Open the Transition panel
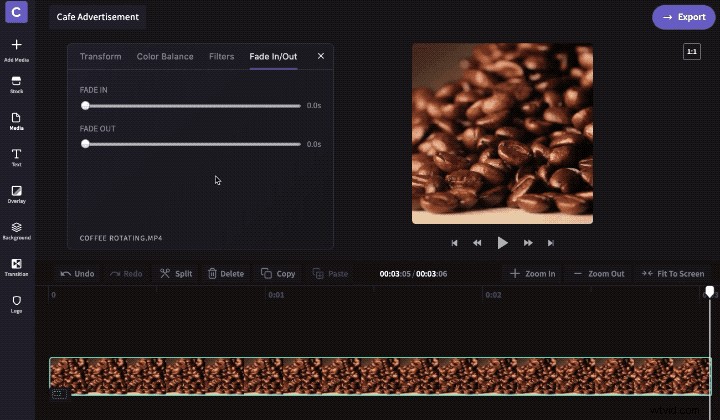This screenshot has width=720, height=420. 17,267
